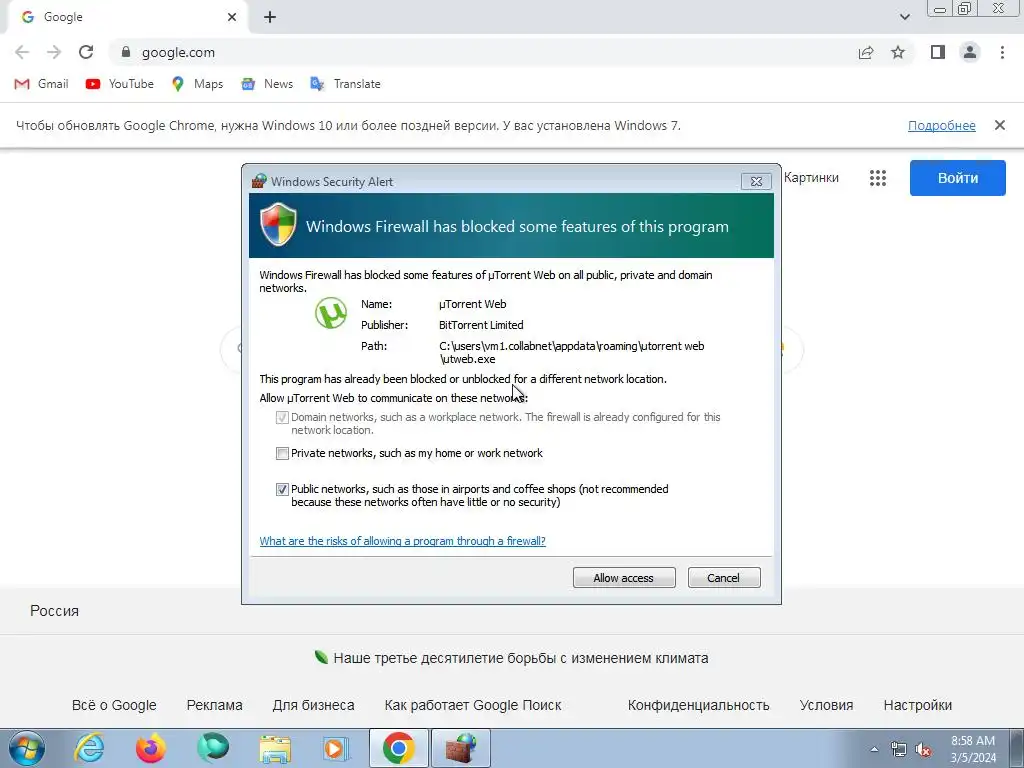Screen dimensions: 1024x768
Task: Open teal swirl browser taskbar icon
Action: click(213, 748)
